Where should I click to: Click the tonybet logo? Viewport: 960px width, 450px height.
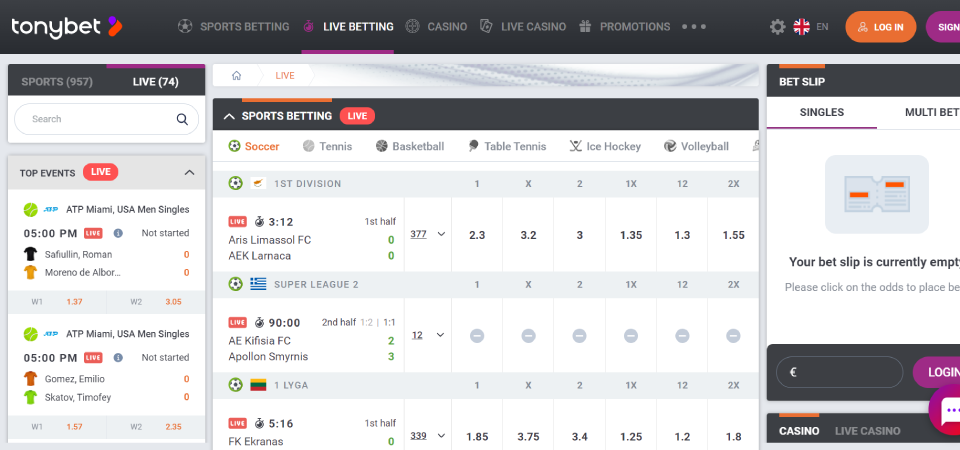[67, 27]
